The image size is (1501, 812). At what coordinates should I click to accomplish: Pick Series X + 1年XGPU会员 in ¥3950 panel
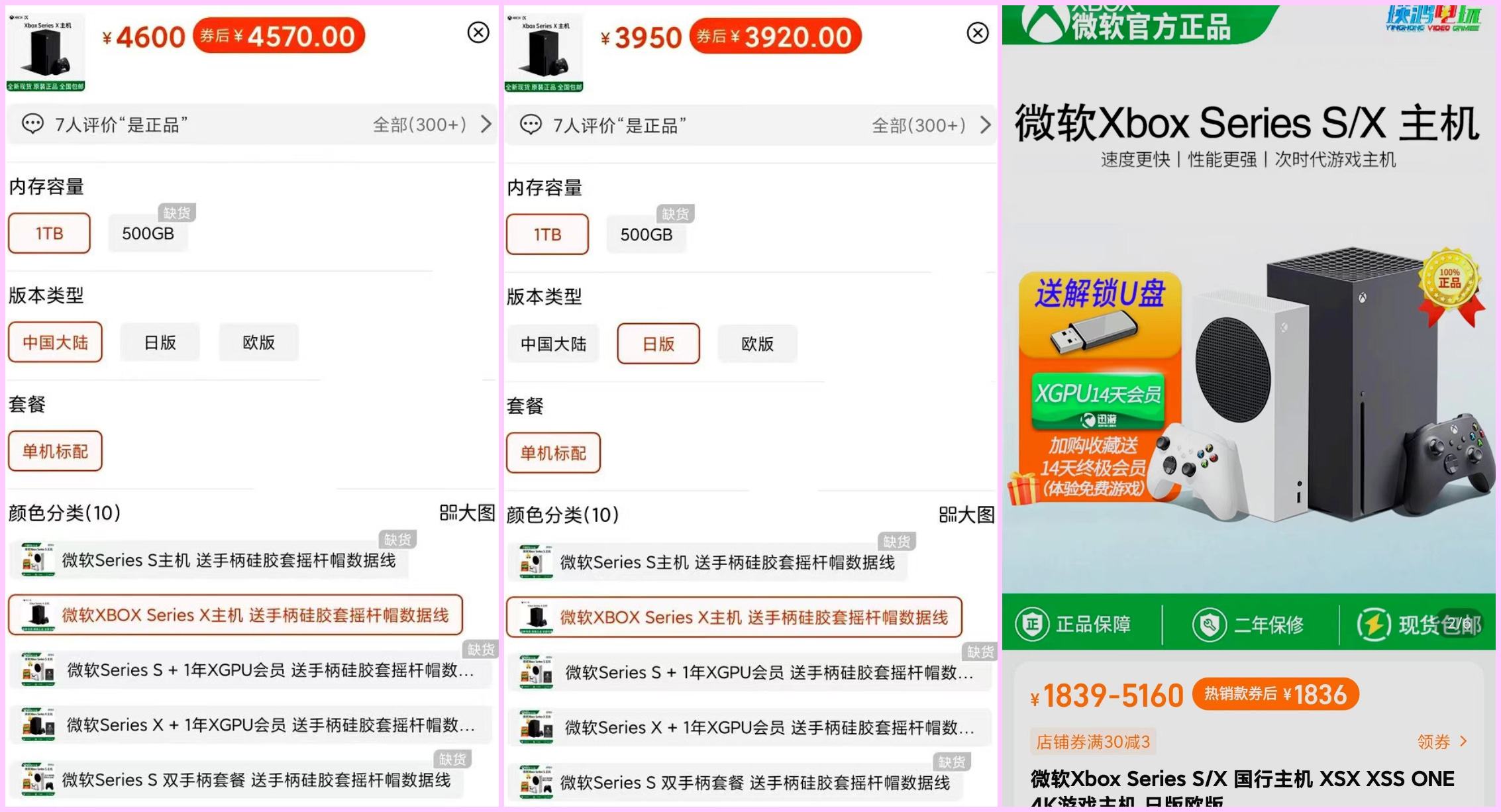pyautogui.click(x=750, y=727)
